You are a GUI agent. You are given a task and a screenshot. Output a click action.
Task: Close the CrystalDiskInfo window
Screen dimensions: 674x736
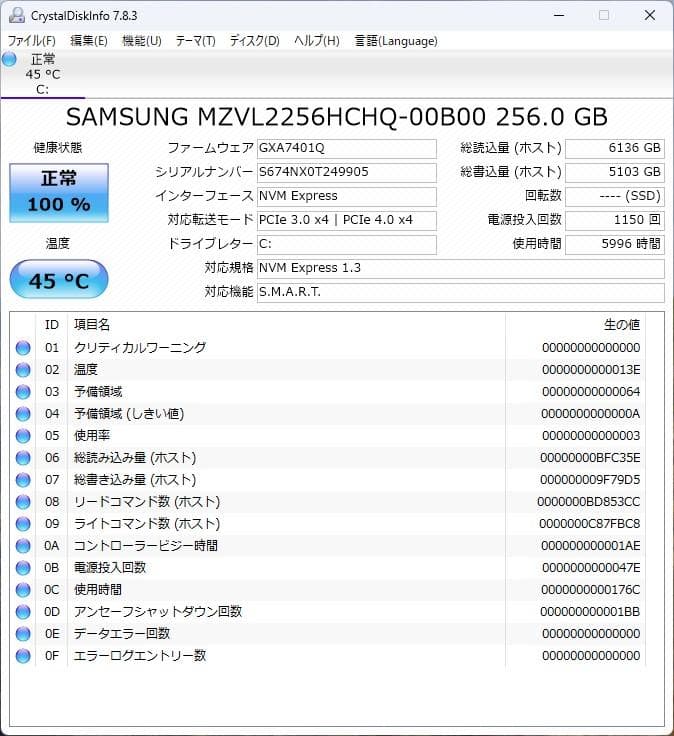click(650, 15)
